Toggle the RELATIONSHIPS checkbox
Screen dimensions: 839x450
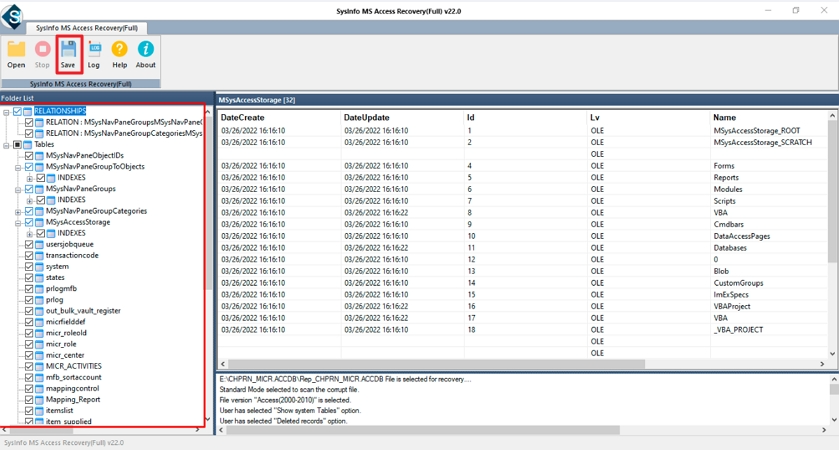point(17,111)
